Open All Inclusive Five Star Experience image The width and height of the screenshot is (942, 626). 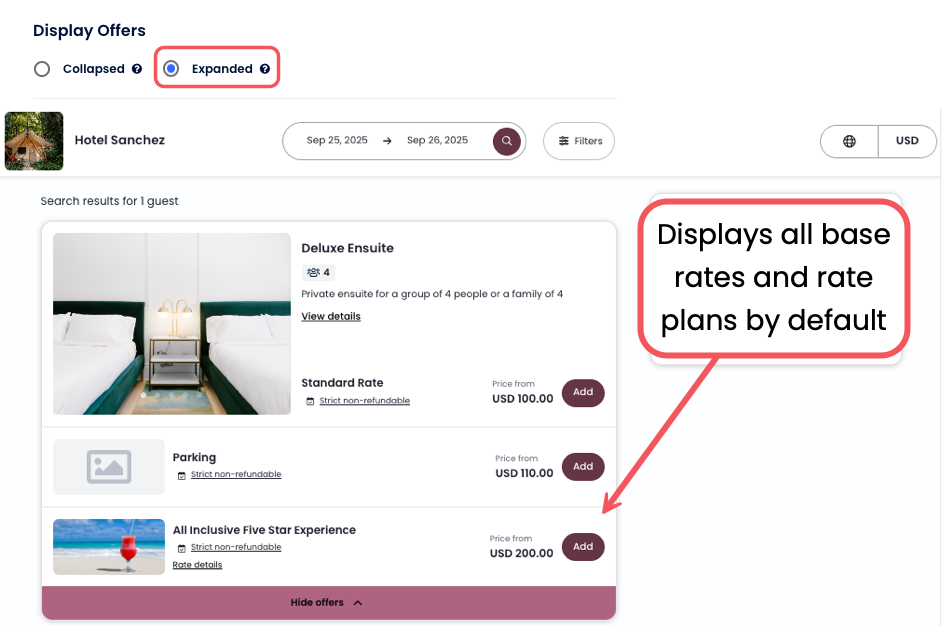pos(109,547)
